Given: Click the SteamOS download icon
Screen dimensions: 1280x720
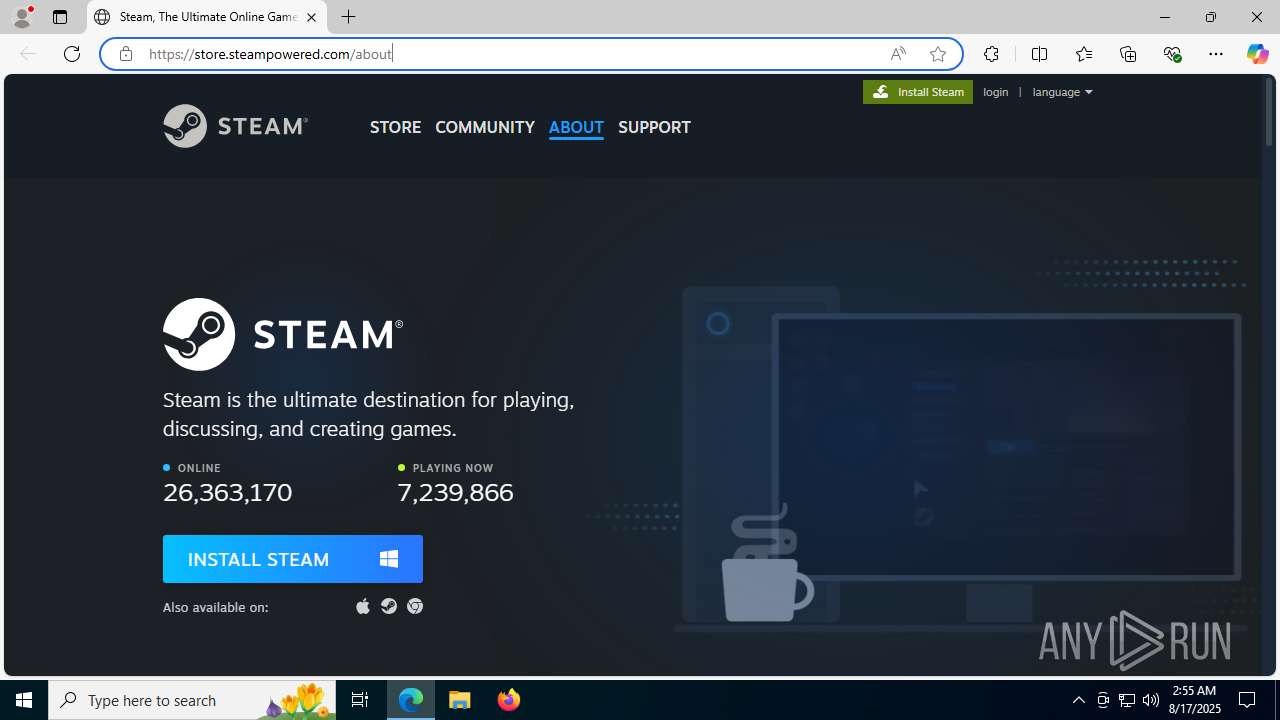Looking at the screenshot, I should tap(389, 606).
